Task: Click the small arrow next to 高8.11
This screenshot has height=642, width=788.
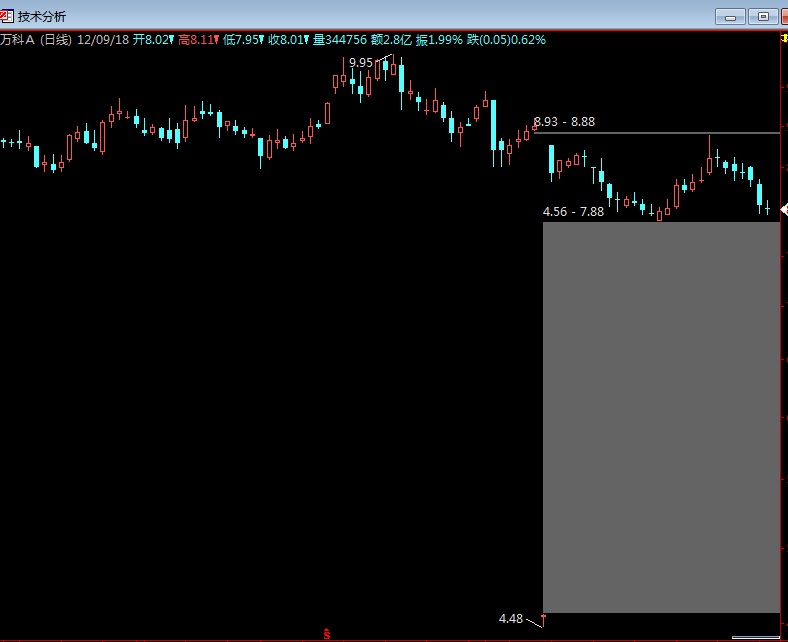Action: pos(216,39)
